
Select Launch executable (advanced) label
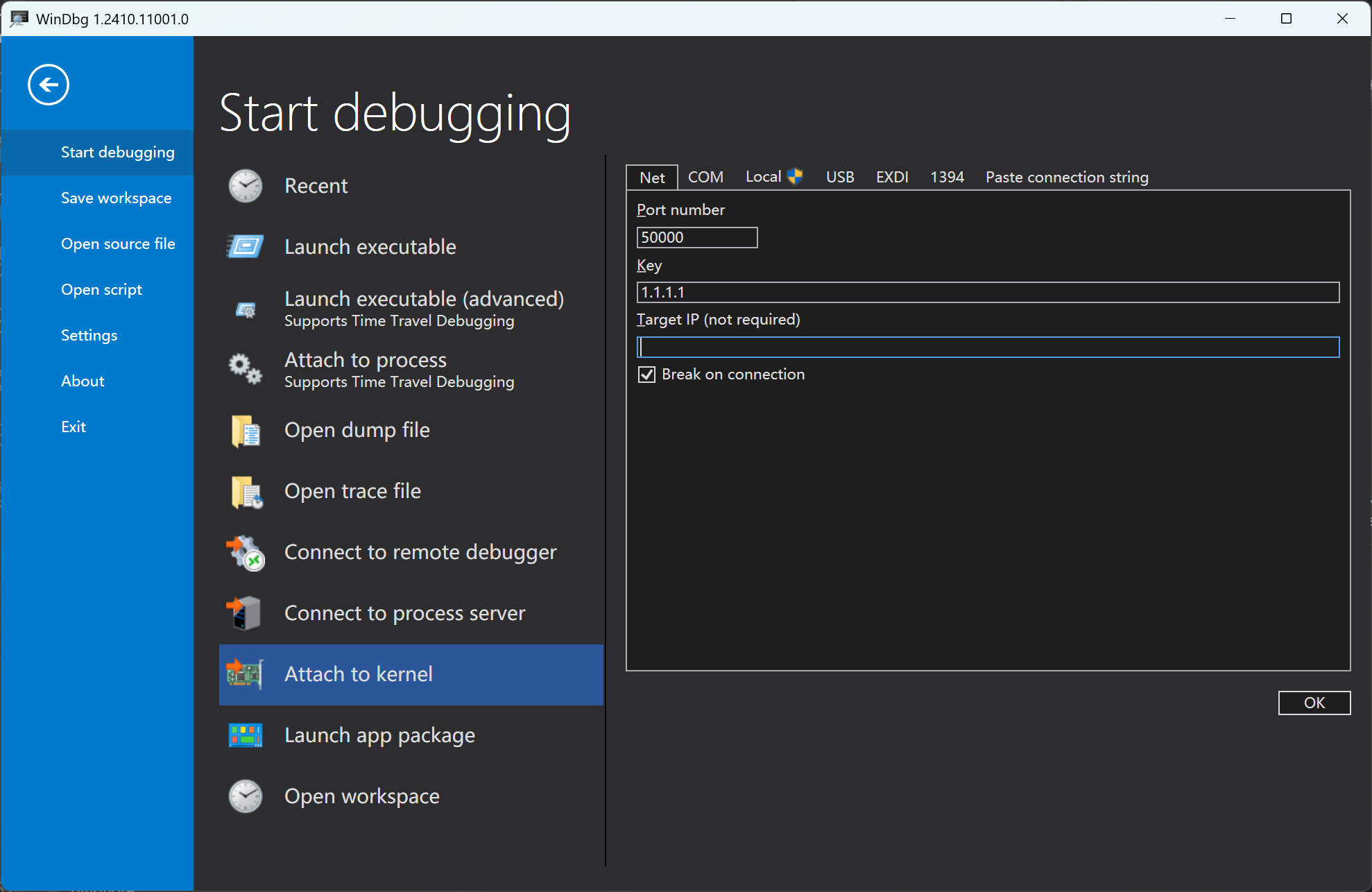click(x=424, y=299)
